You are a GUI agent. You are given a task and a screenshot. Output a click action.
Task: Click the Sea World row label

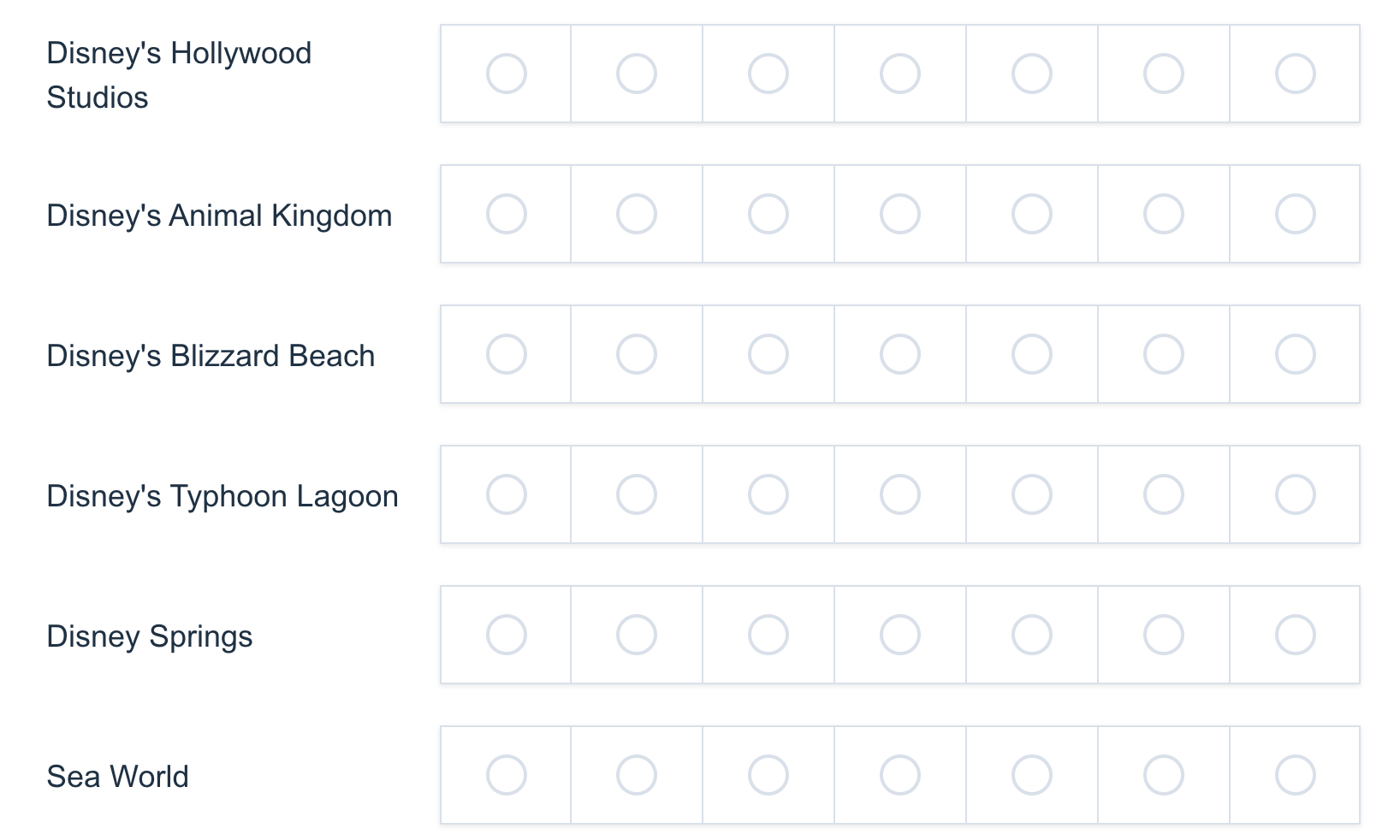[x=118, y=777]
